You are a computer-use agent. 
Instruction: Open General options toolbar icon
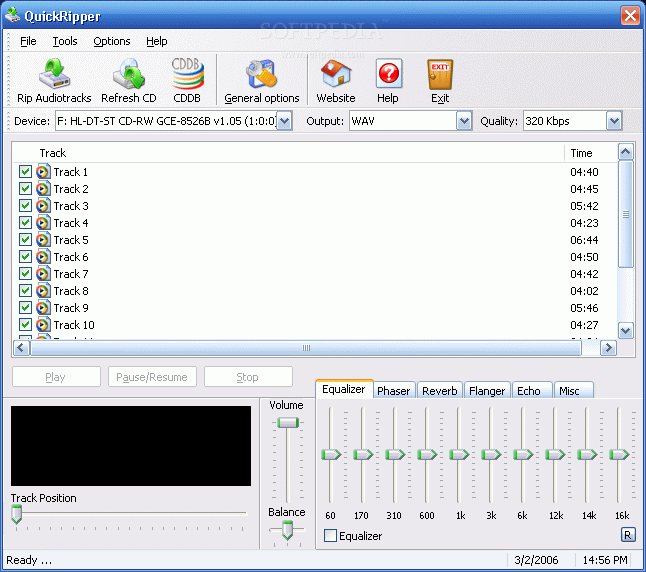[x=261, y=73]
